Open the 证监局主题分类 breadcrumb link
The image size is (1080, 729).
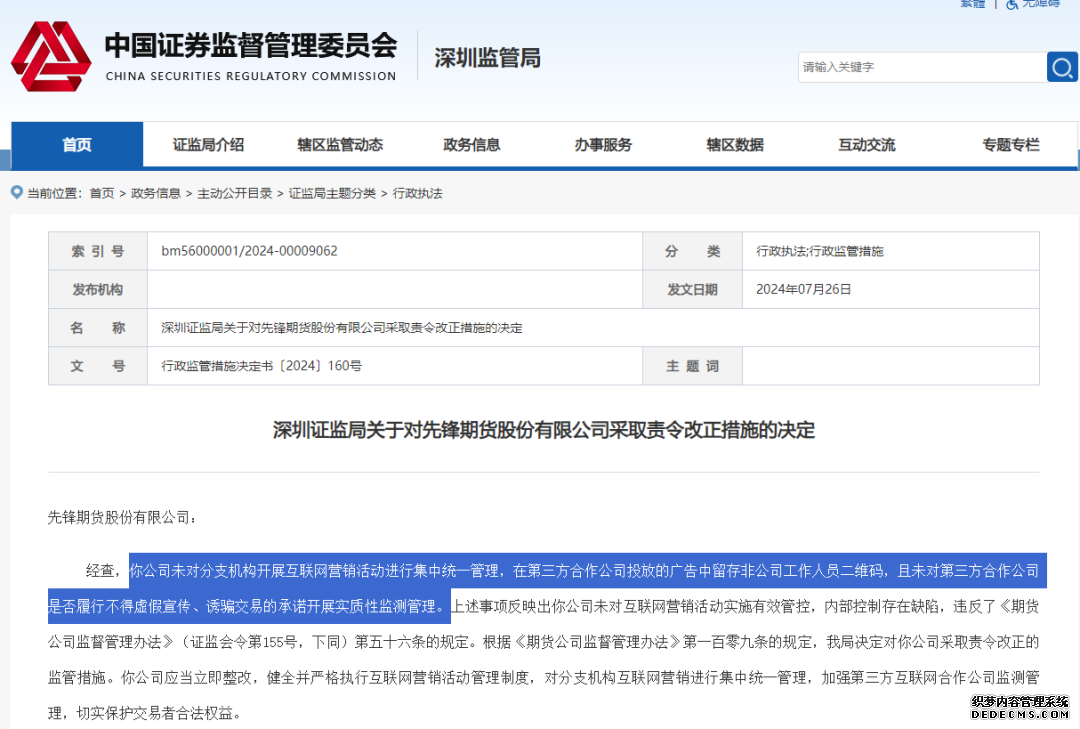pos(332,194)
